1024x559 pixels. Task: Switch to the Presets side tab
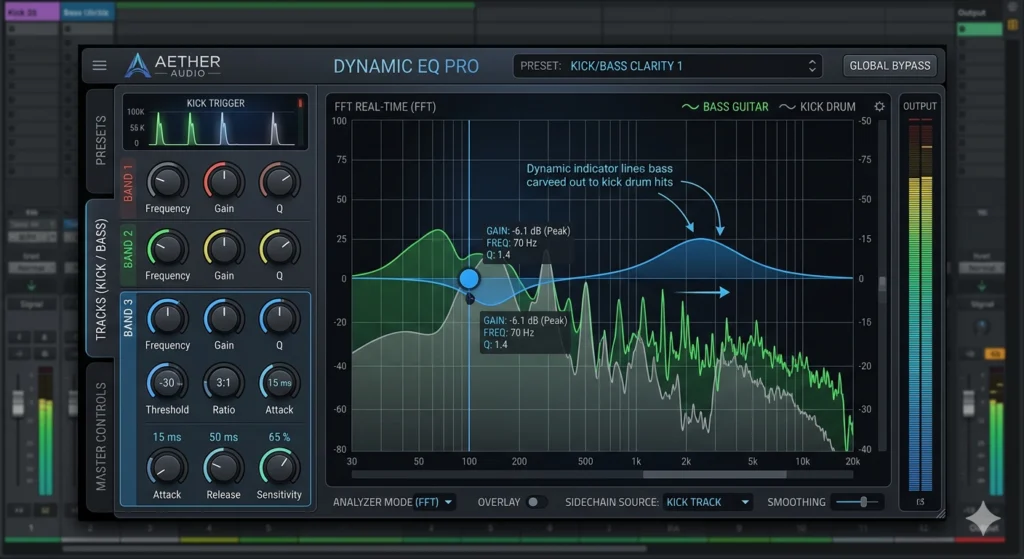coord(101,140)
